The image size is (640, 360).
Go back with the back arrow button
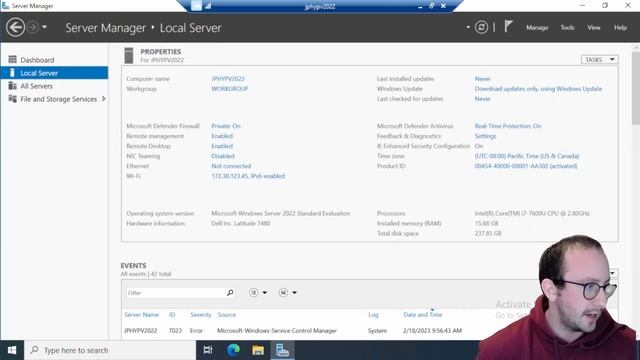(x=16, y=27)
